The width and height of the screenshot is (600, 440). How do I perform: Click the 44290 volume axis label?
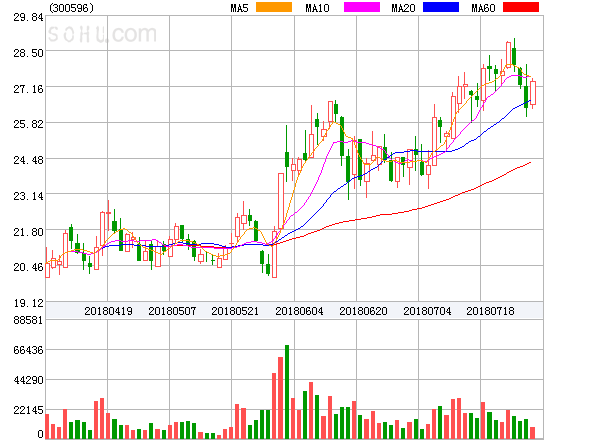28,380
